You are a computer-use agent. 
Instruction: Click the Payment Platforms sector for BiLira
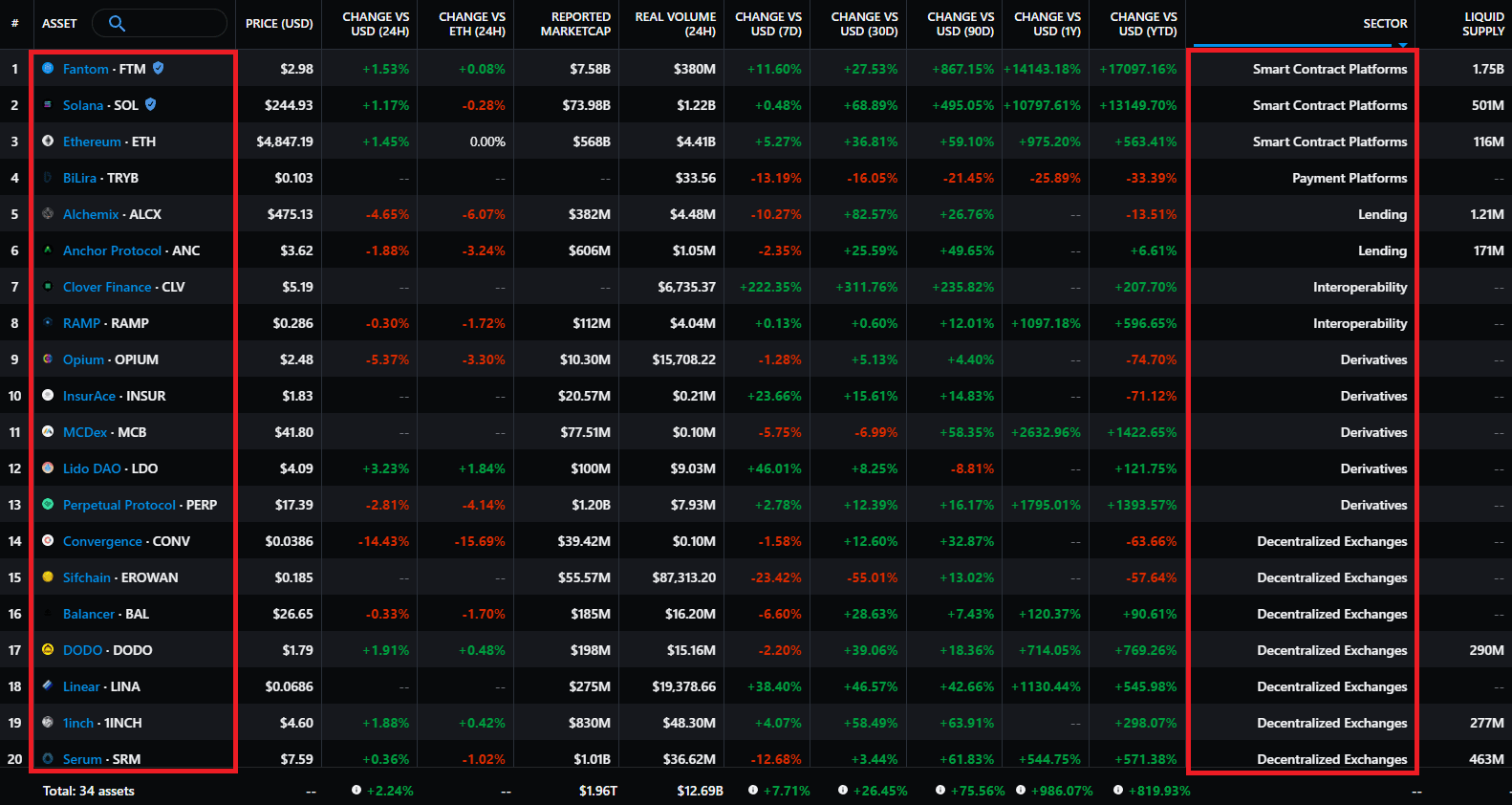pyautogui.click(x=1350, y=178)
